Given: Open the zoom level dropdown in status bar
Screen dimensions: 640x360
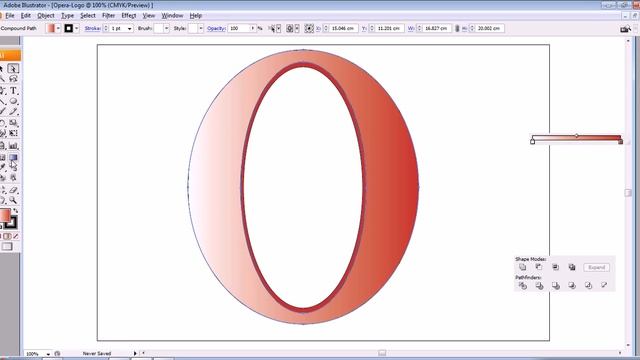Looking at the screenshot, I should tap(48, 354).
